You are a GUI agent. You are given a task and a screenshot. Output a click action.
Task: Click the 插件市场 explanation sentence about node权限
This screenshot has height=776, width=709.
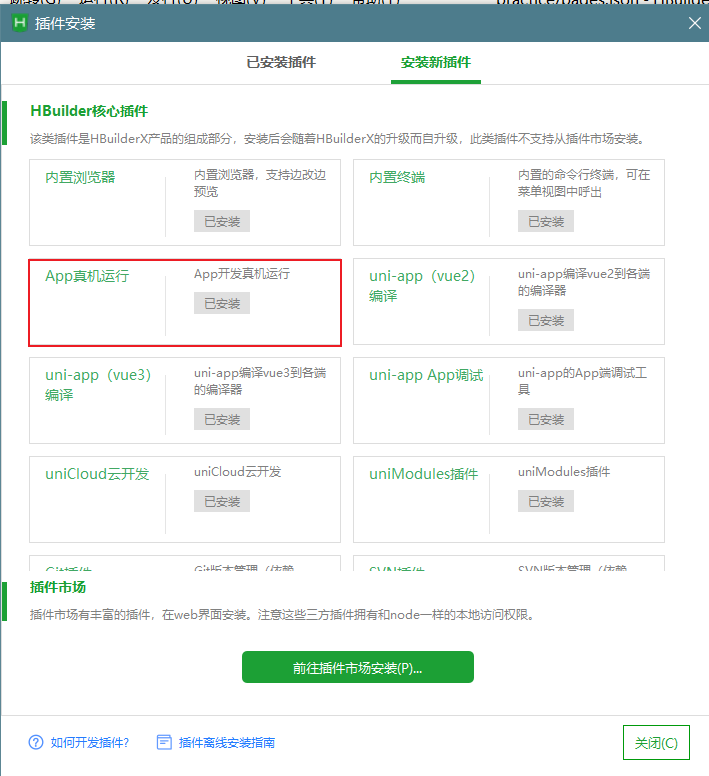pos(283,615)
